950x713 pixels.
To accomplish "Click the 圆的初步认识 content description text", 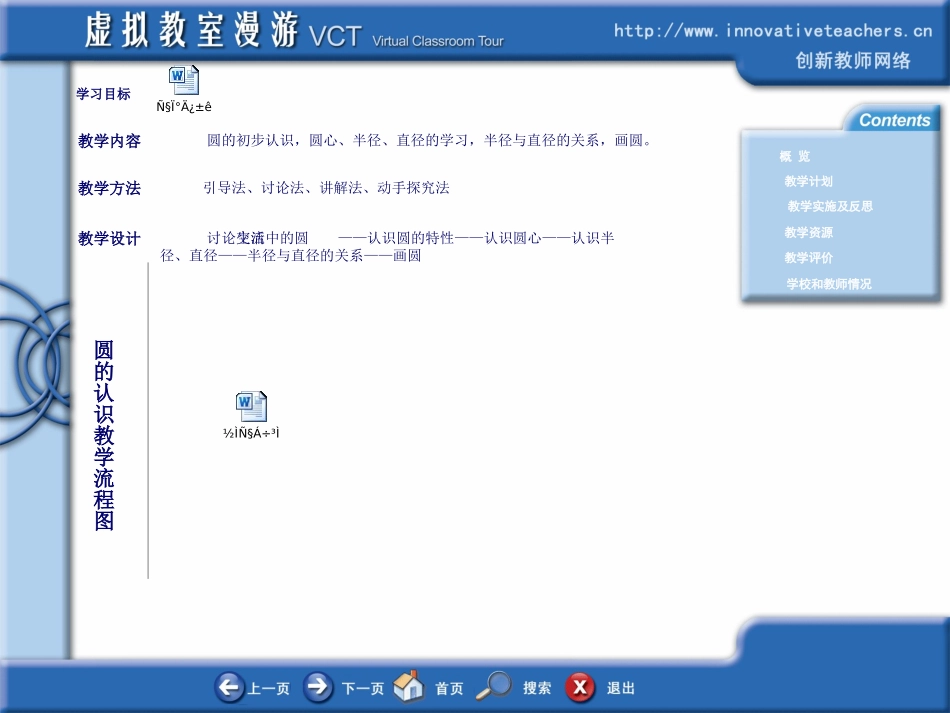I will coord(430,141).
